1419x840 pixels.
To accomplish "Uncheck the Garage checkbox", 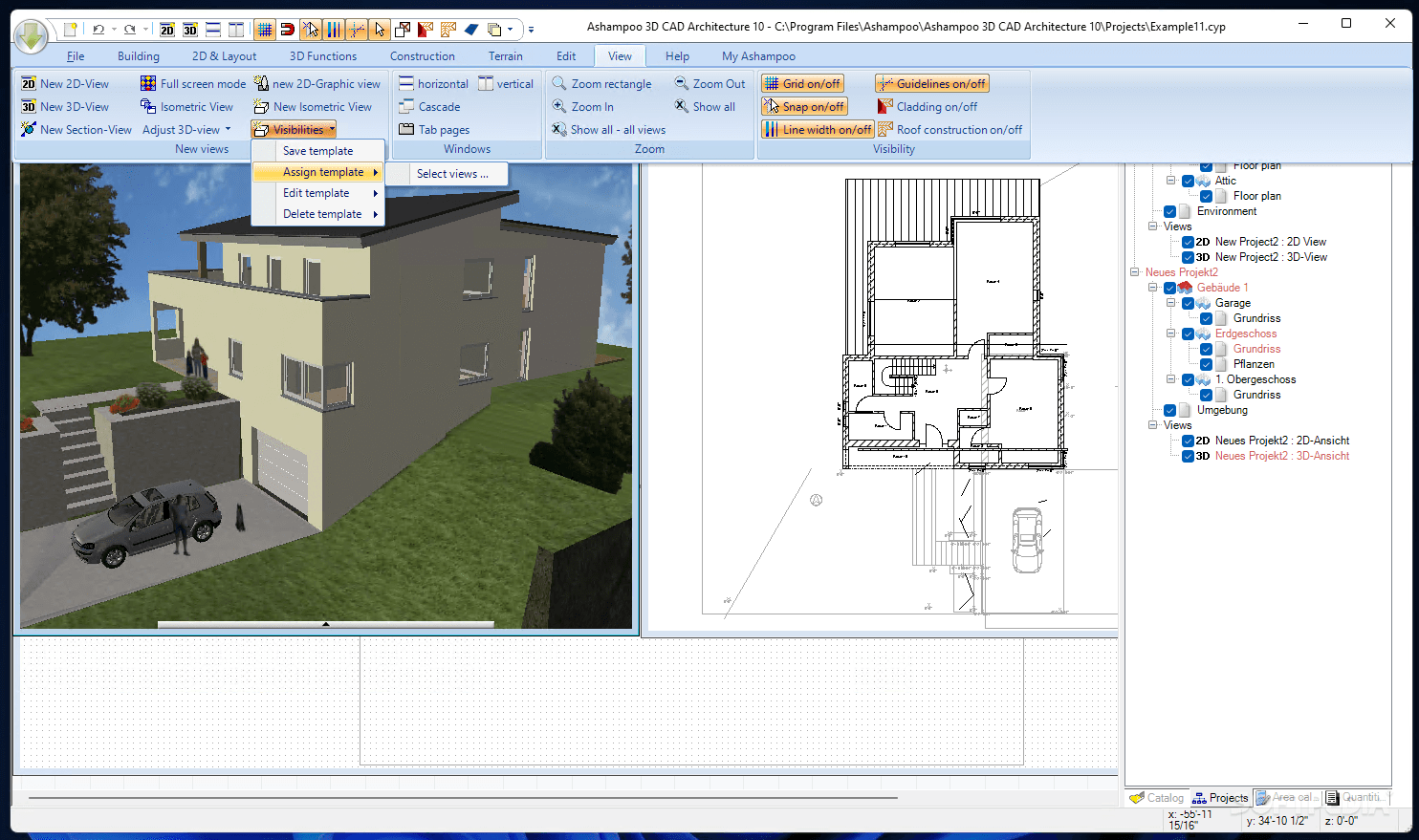I will point(1188,303).
